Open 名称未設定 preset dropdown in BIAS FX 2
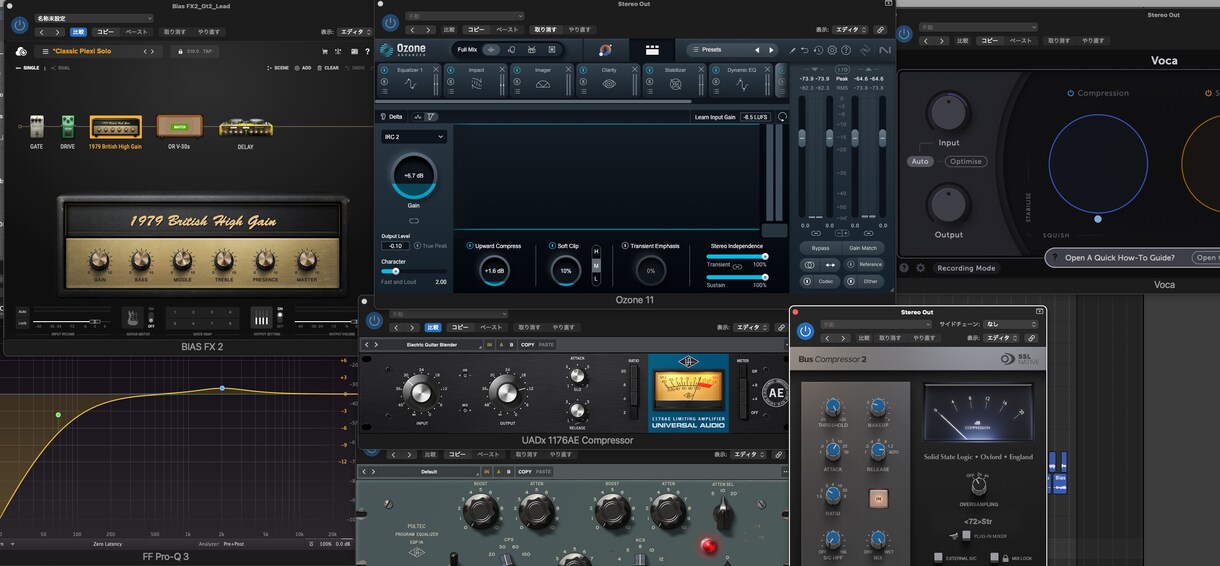Screen dimensions: 1220x566 pos(94,18)
